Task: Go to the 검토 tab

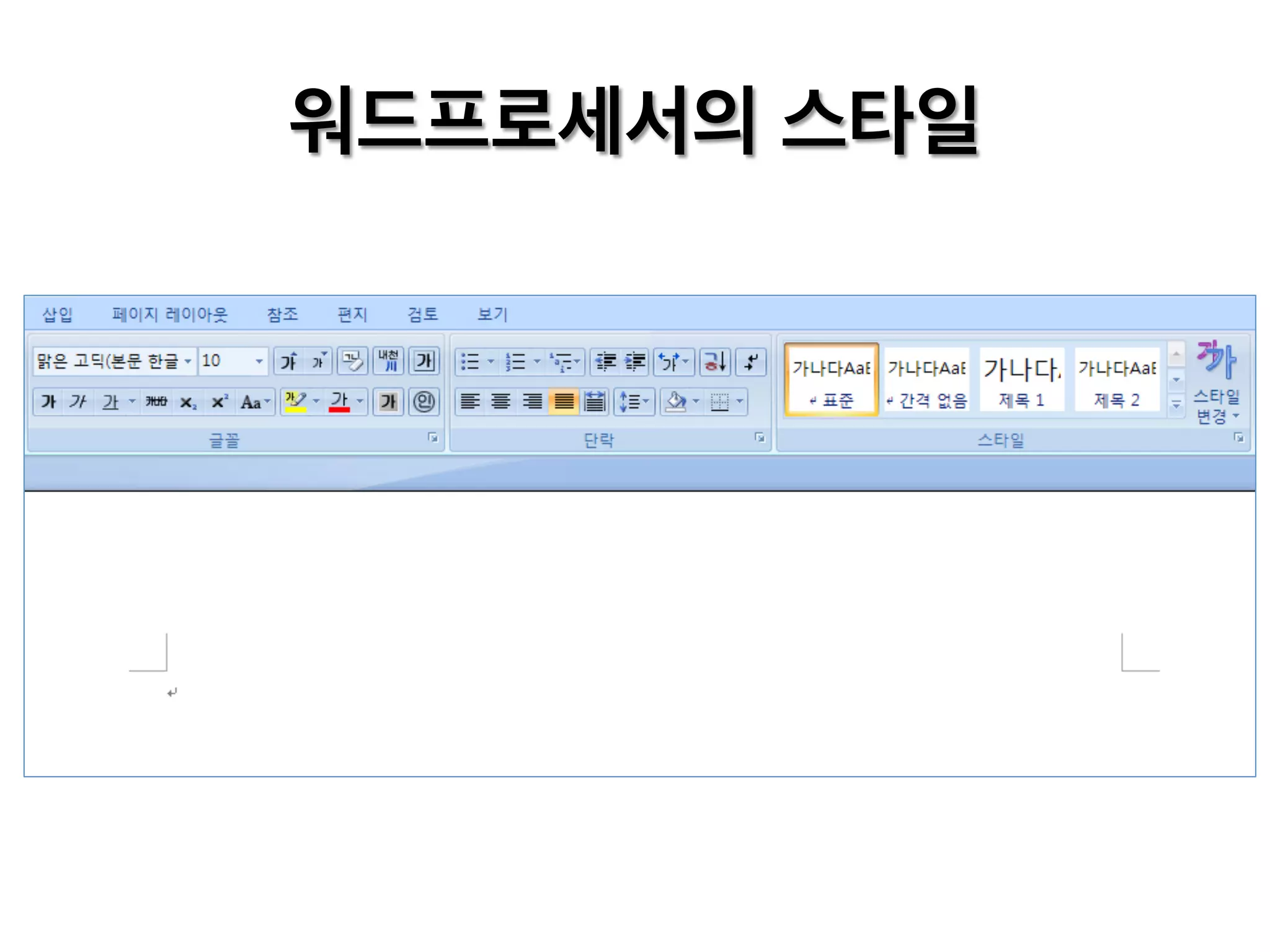Action: pos(422,315)
